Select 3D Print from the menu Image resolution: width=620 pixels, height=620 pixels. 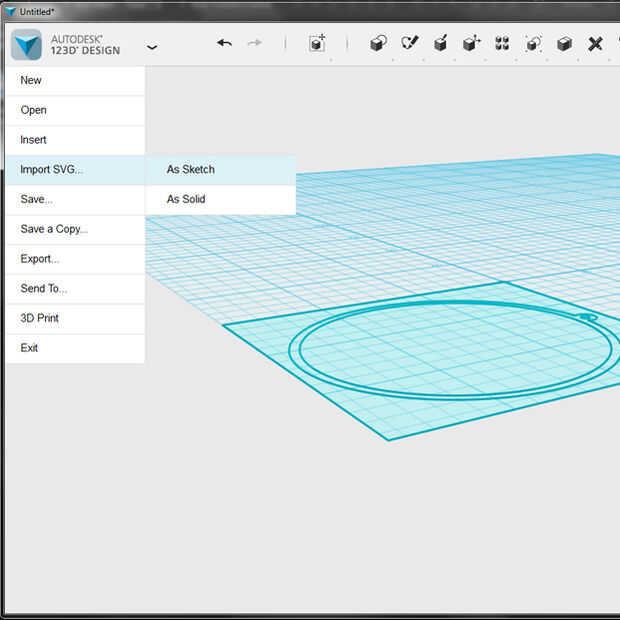[40, 318]
